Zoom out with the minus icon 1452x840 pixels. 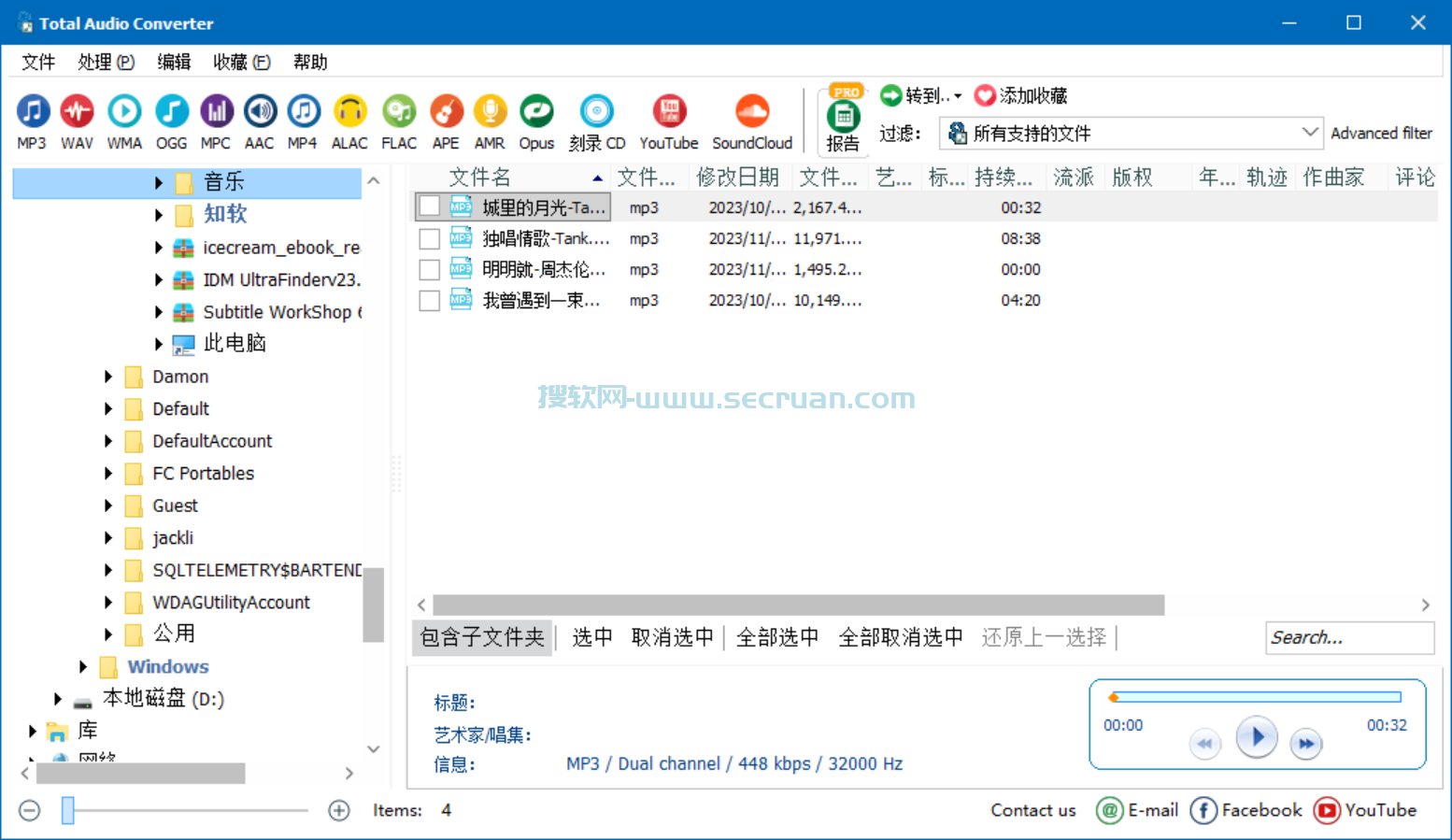(x=30, y=810)
